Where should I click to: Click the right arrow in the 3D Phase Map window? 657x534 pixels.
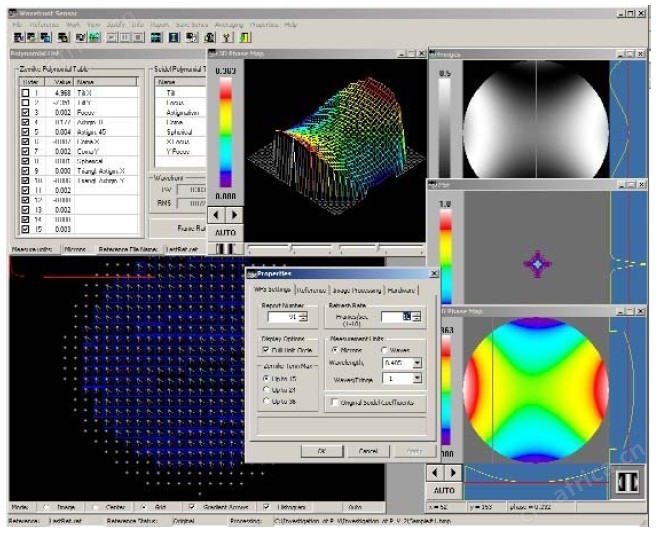pyautogui.click(x=234, y=215)
